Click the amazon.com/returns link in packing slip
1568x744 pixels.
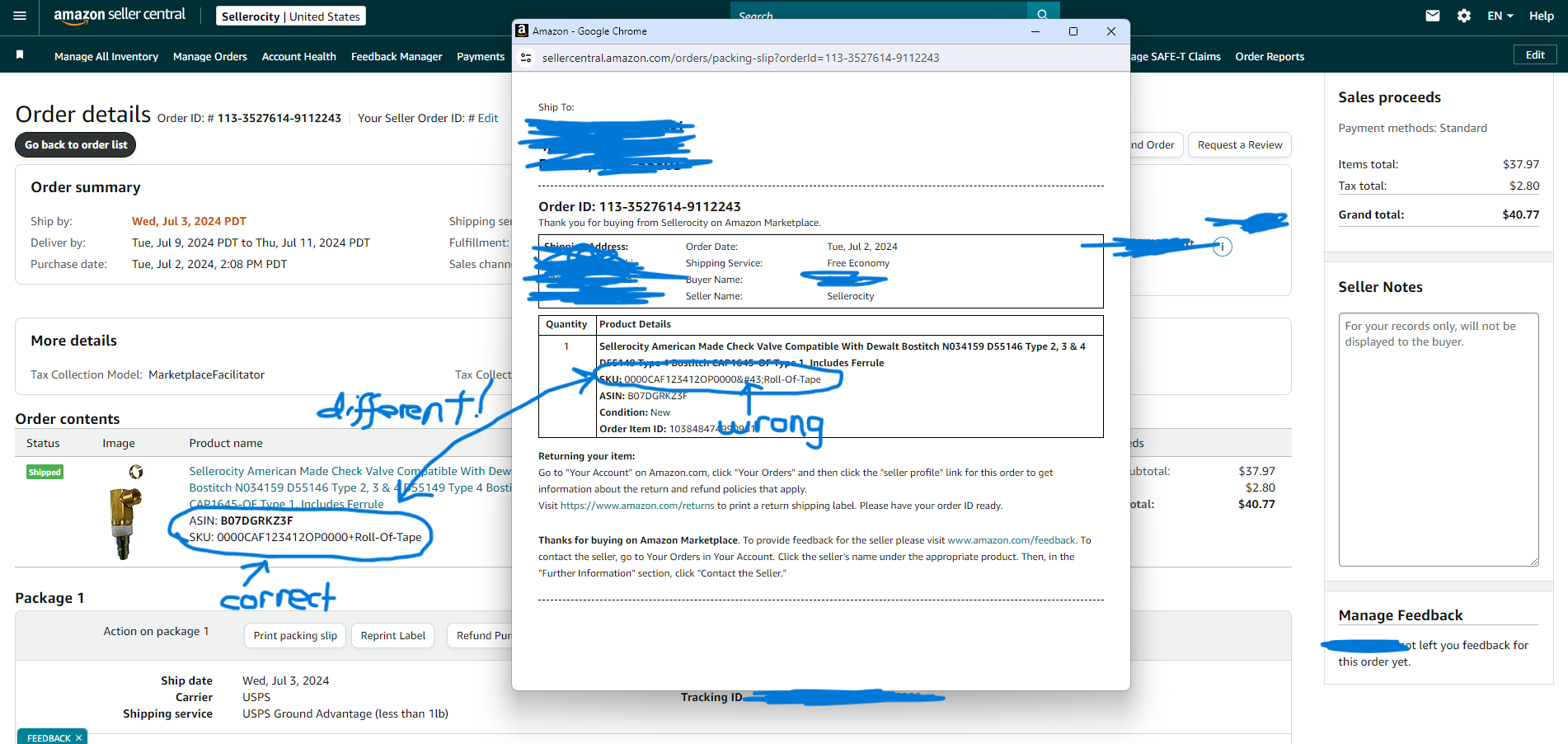click(637, 506)
